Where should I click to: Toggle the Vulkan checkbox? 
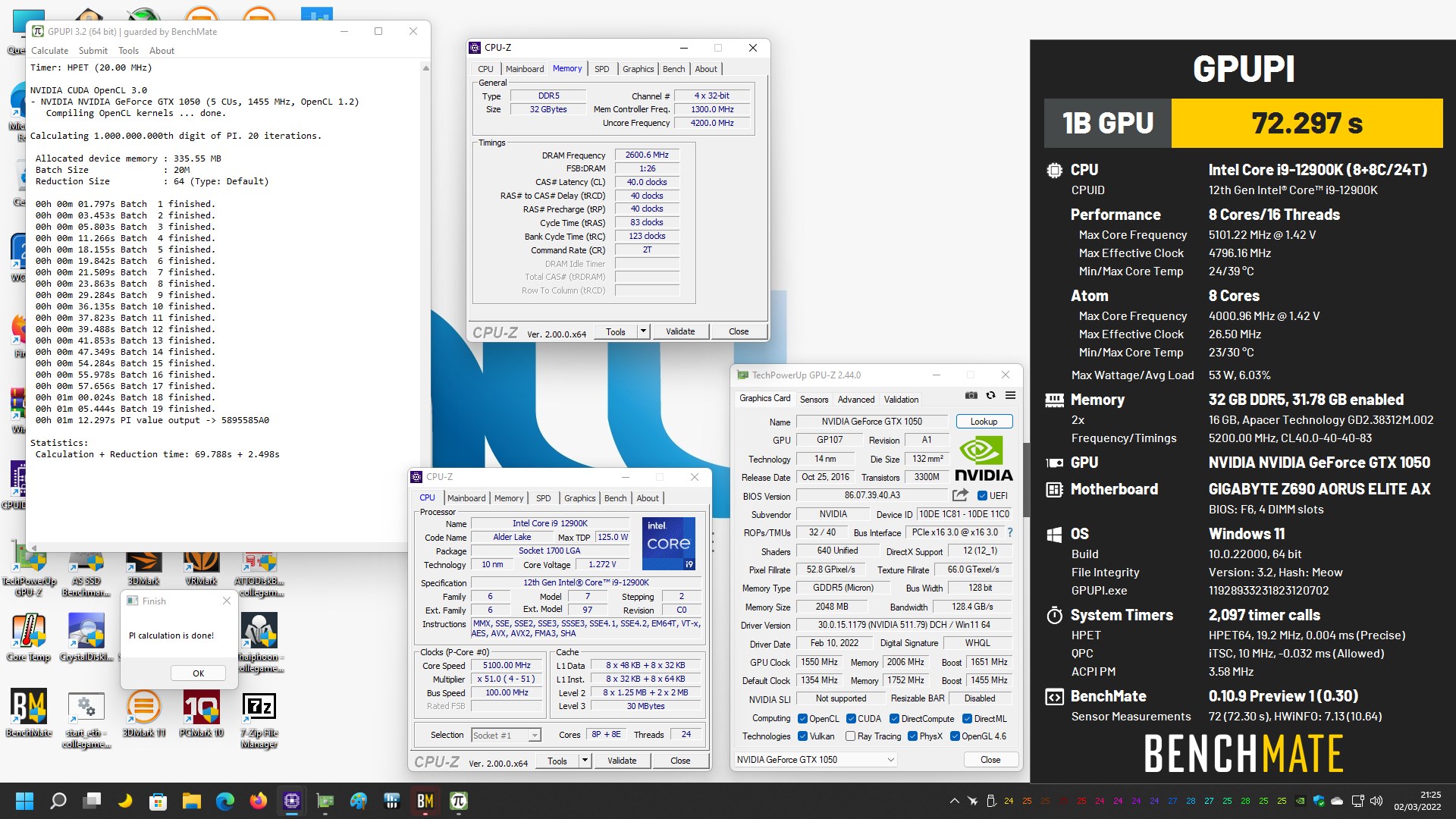click(802, 736)
